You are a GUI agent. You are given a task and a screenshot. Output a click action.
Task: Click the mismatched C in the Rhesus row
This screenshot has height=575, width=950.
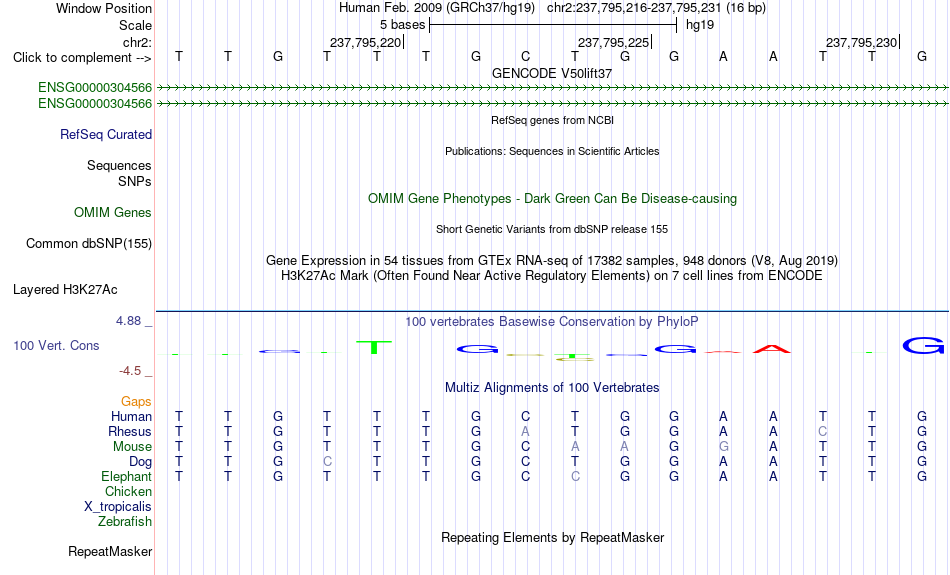822,431
